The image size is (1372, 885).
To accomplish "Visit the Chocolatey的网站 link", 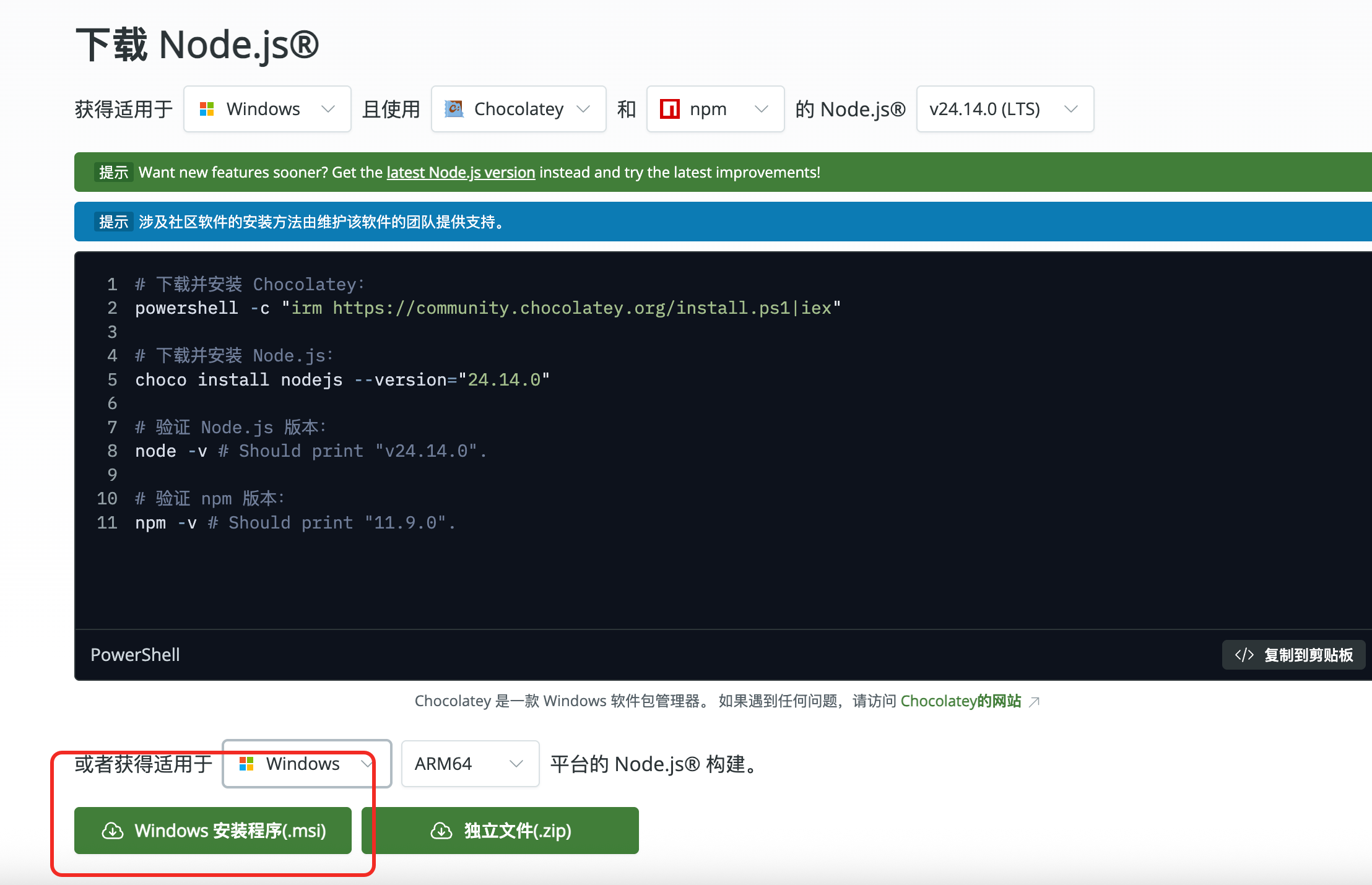I will [x=960, y=701].
